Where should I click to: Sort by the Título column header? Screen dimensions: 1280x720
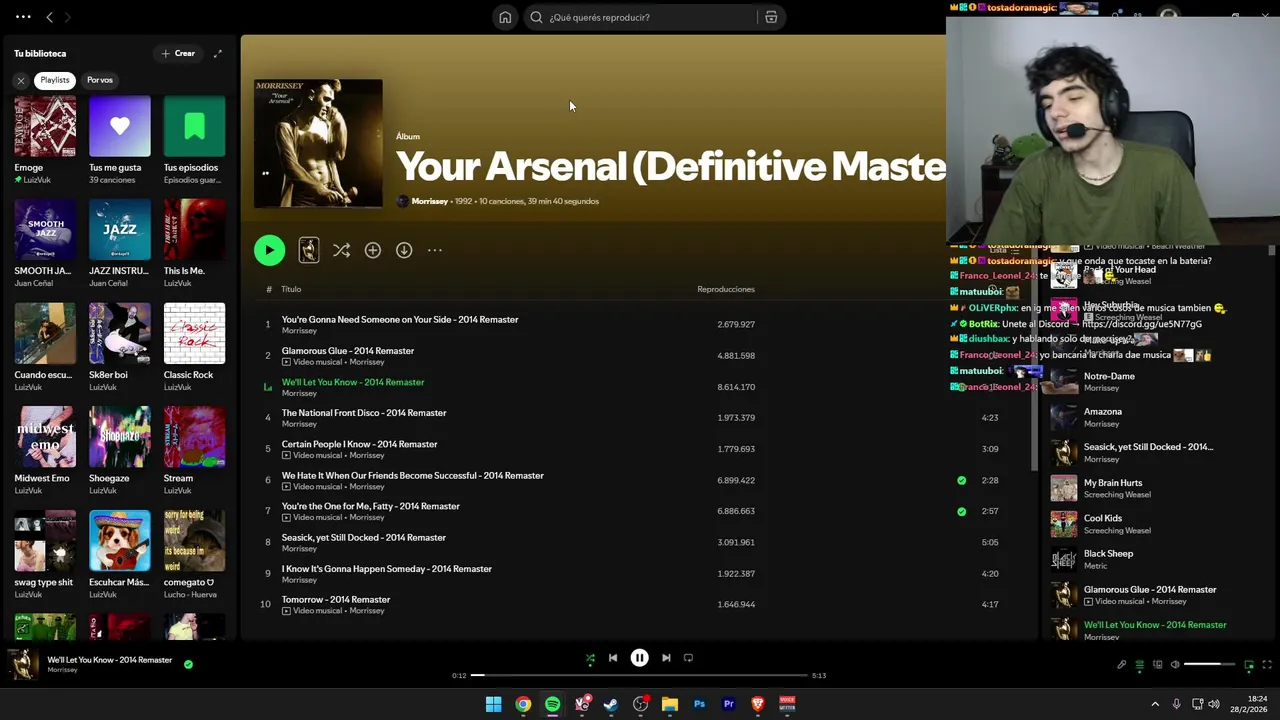tap(291, 289)
